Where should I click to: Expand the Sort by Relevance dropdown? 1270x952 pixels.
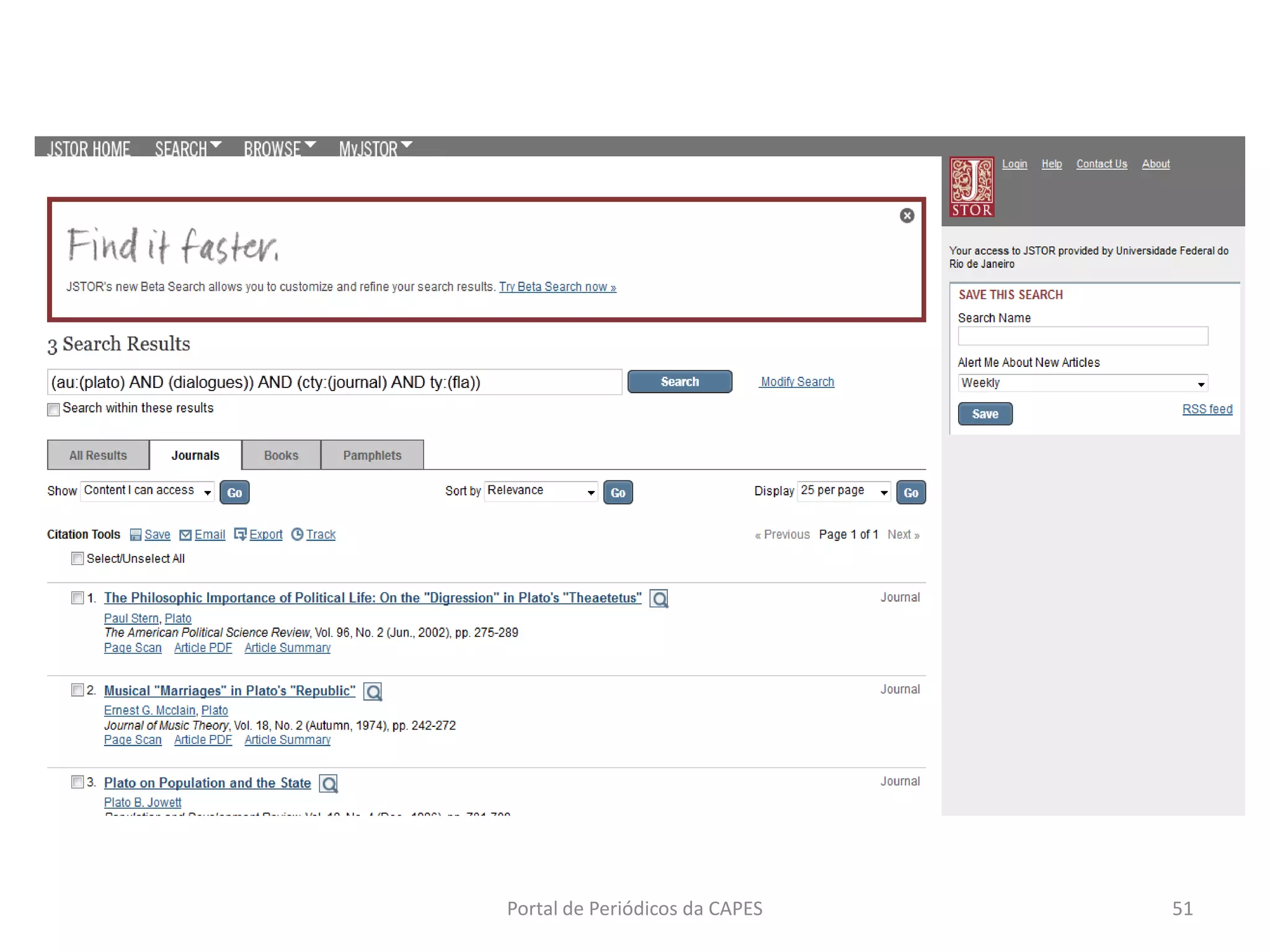(x=540, y=491)
